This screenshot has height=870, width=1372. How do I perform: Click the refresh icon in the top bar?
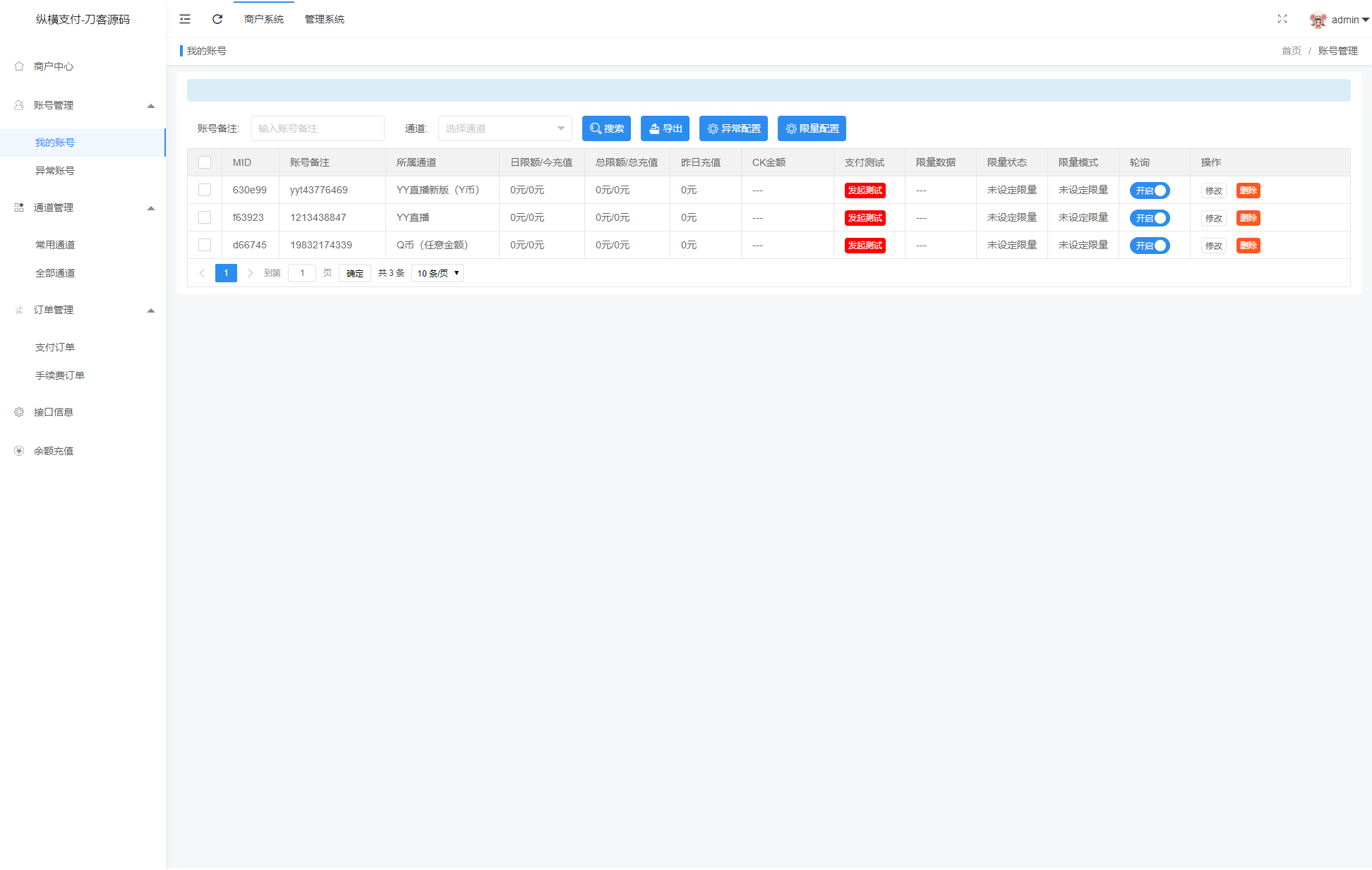(217, 19)
